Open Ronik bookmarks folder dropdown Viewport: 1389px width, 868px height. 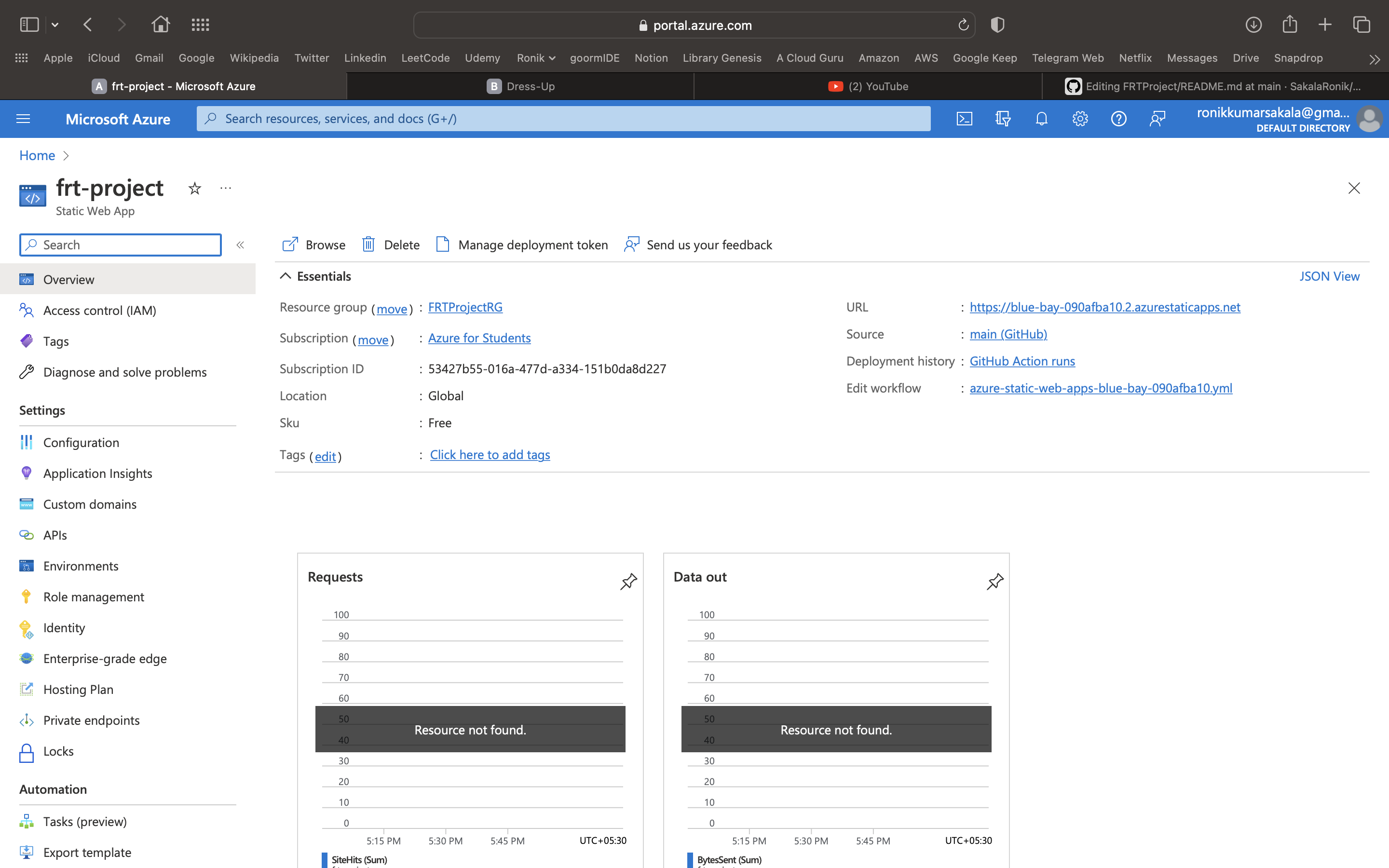pyautogui.click(x=535, y=58)
